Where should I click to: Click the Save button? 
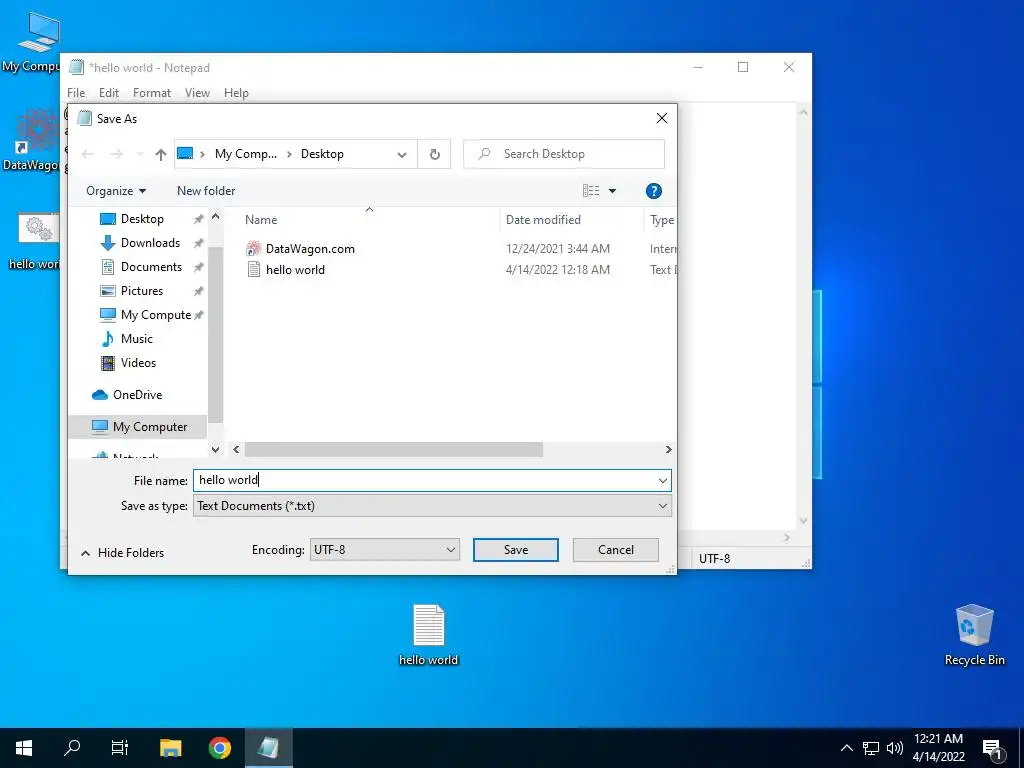[x=516, y=550]
